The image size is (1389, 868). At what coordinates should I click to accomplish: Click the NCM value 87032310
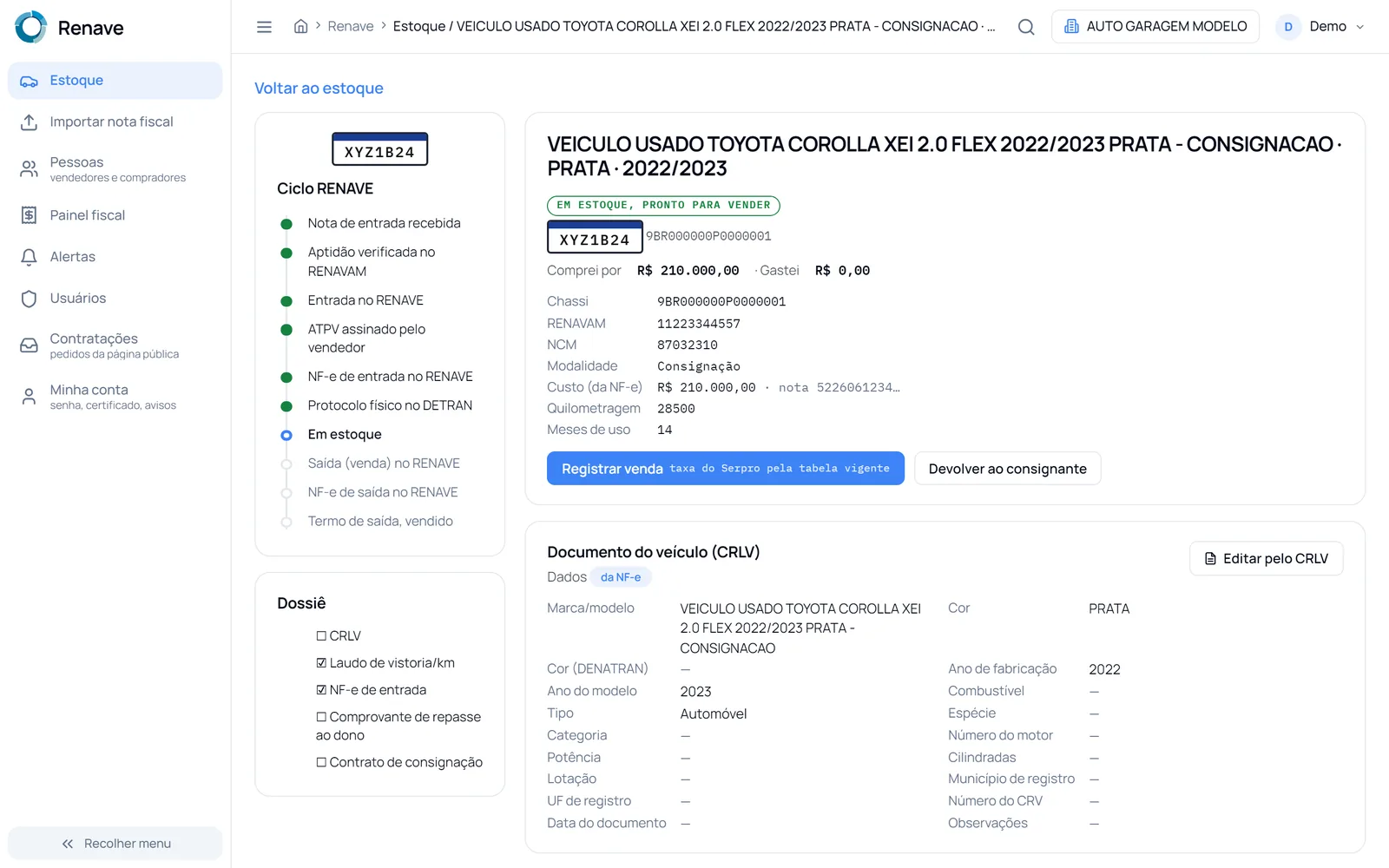688,345
